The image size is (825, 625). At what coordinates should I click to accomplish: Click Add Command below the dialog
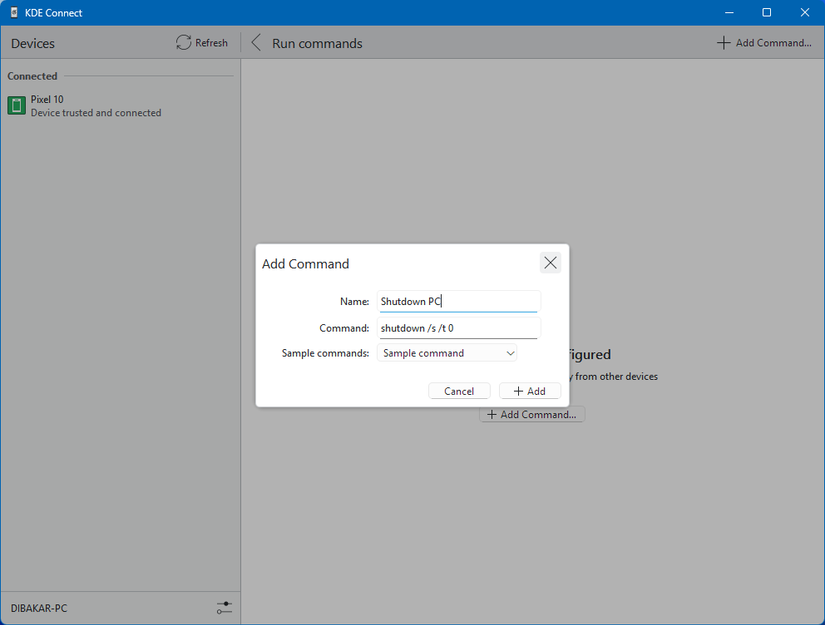coord(531,413)
